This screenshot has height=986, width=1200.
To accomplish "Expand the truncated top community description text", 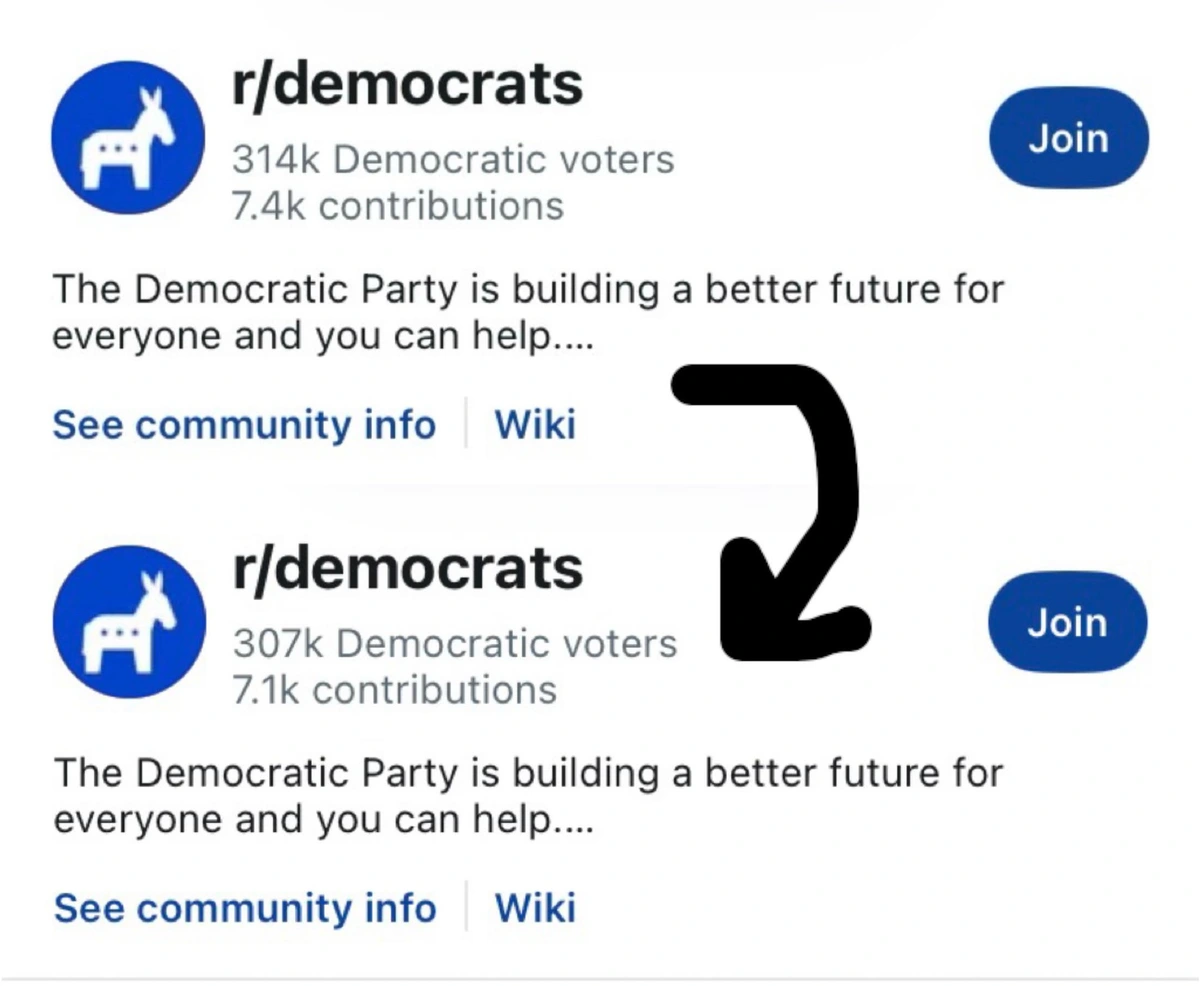I will click(x=528, y=311).
